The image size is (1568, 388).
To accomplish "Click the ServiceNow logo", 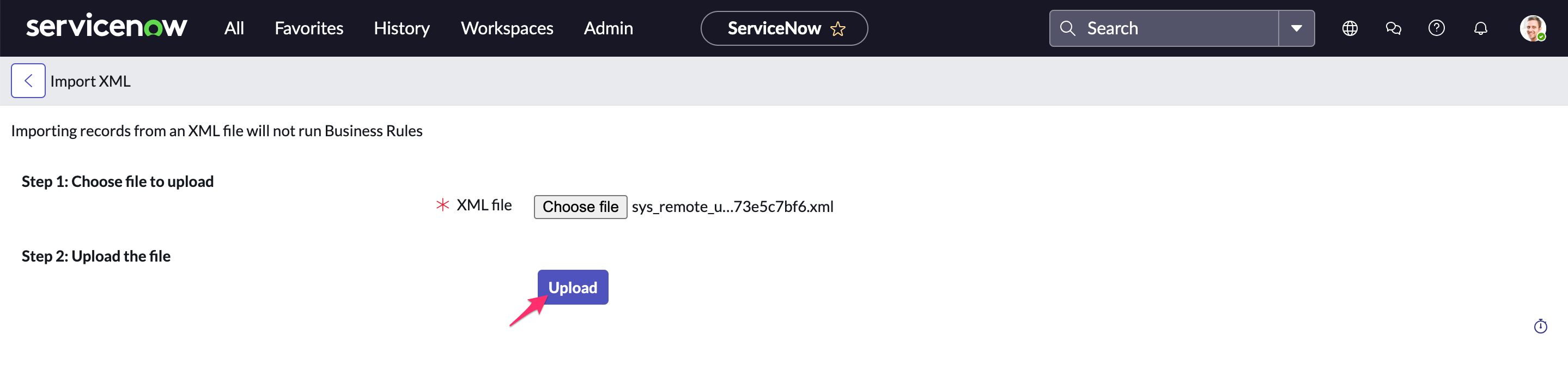I will pos(106,27).
